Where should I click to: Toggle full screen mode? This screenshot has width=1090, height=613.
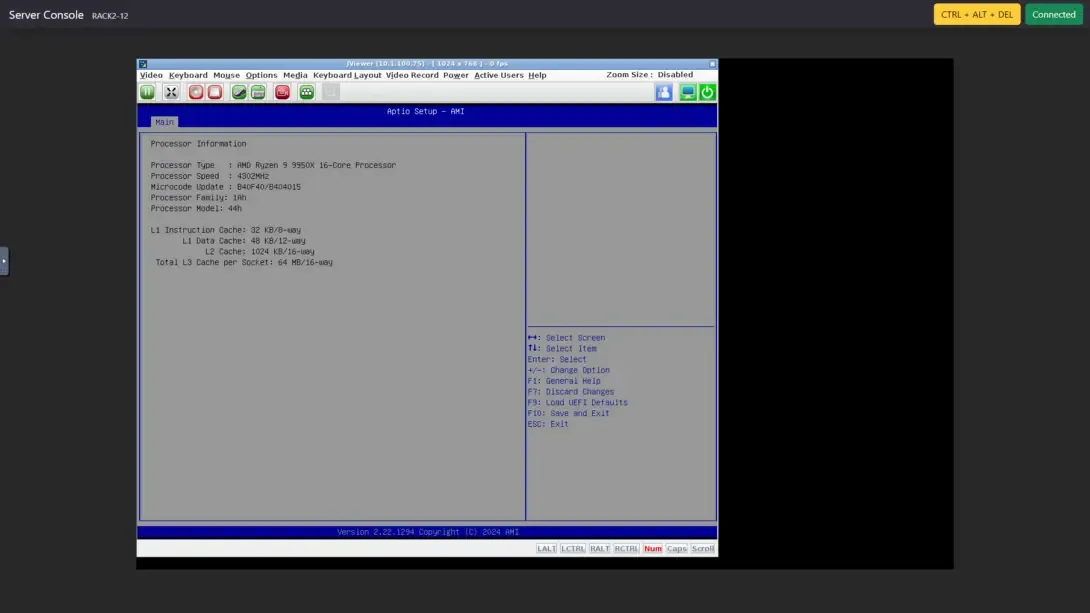[x=170, y=91]
